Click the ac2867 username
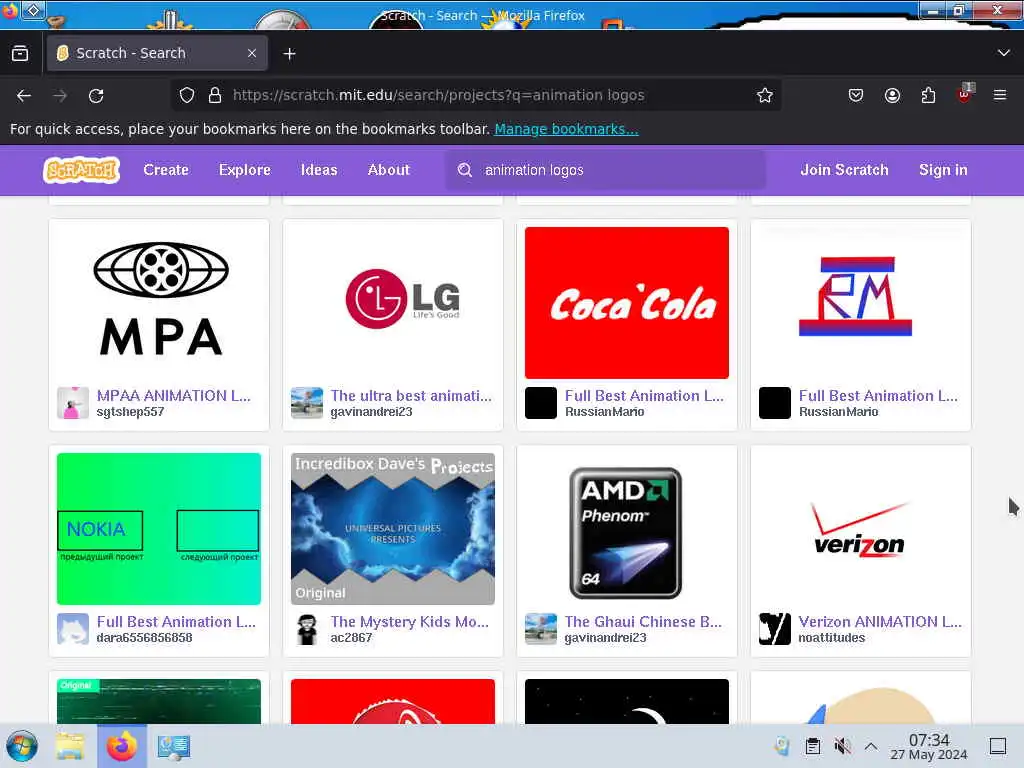The width and height of the screenshot is (1024, 768). click(351, 638)
